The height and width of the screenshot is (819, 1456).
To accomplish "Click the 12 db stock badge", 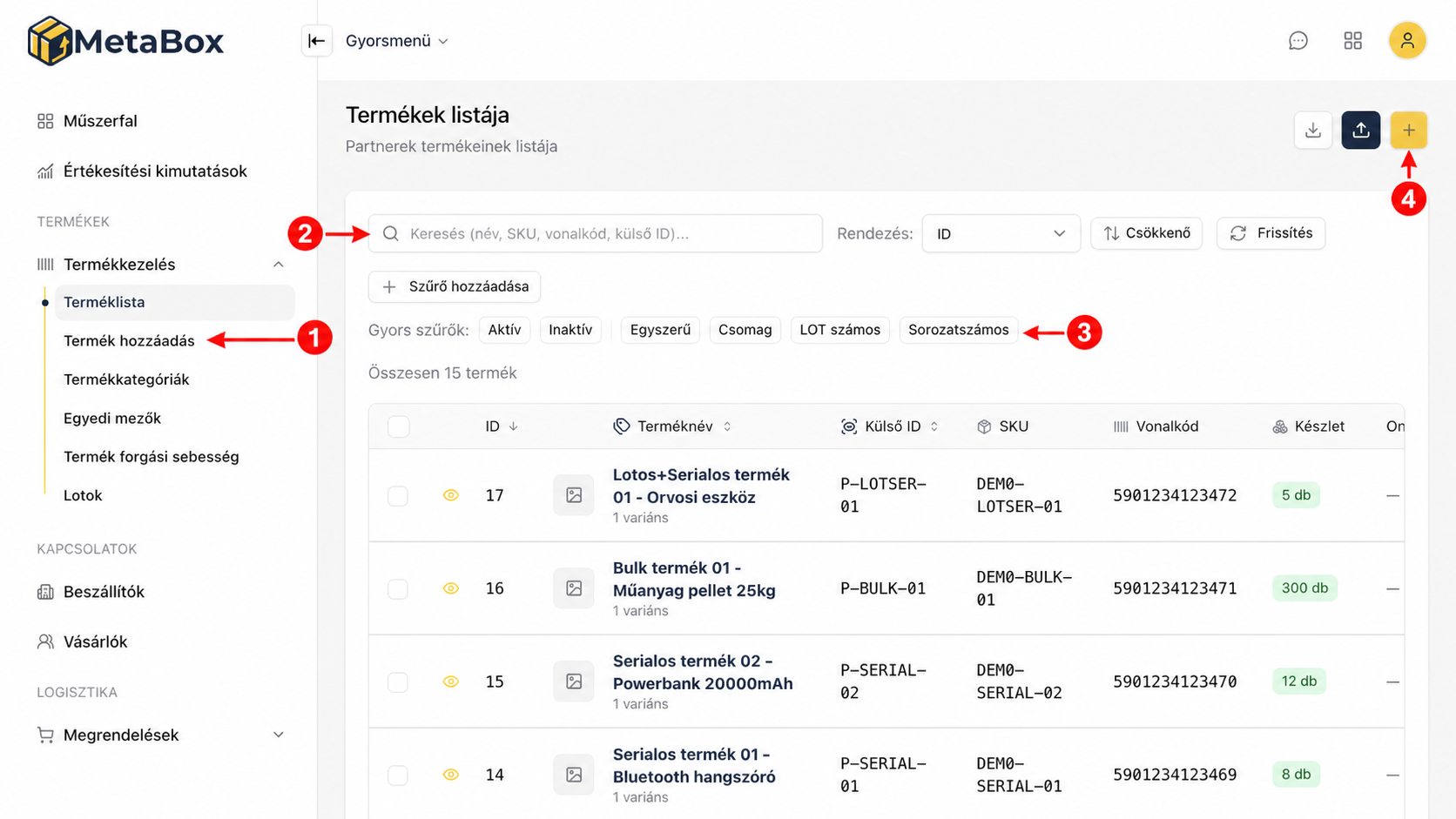I will tap(1299, 681).
